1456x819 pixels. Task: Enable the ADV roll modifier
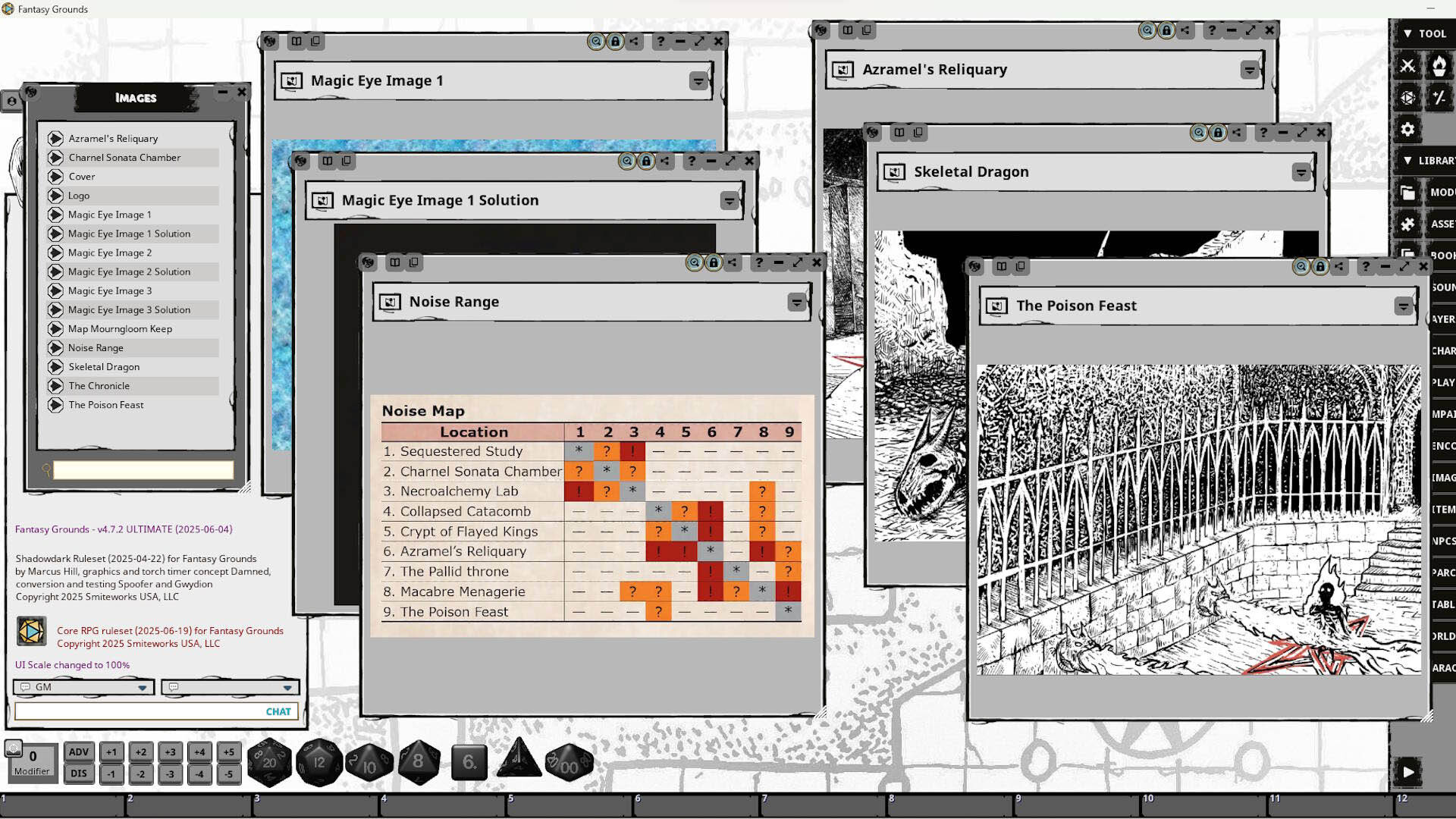pos(78,752)
